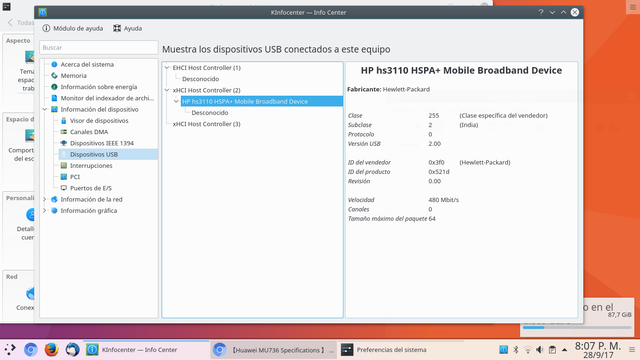Click Monitor del indexador de archivos icon
Screen dimensions: 640x360
[x=54, y=98]
